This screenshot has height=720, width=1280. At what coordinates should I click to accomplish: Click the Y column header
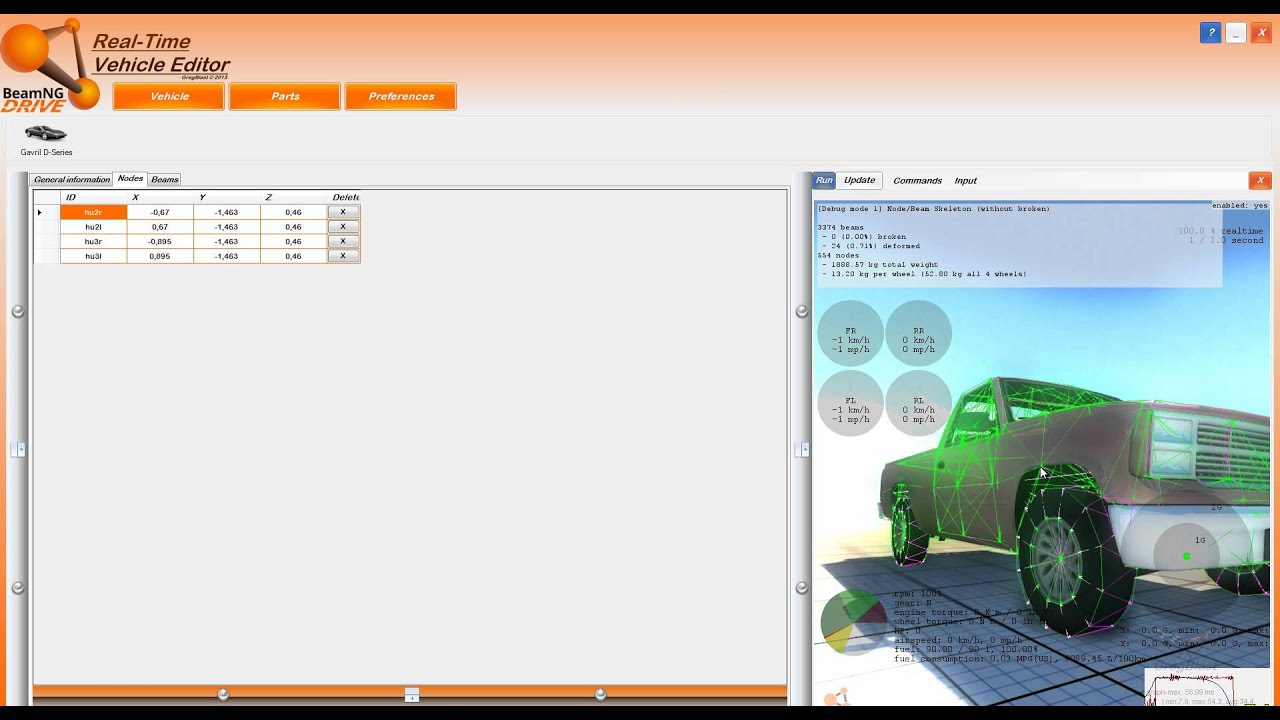(x=227, y=197)
